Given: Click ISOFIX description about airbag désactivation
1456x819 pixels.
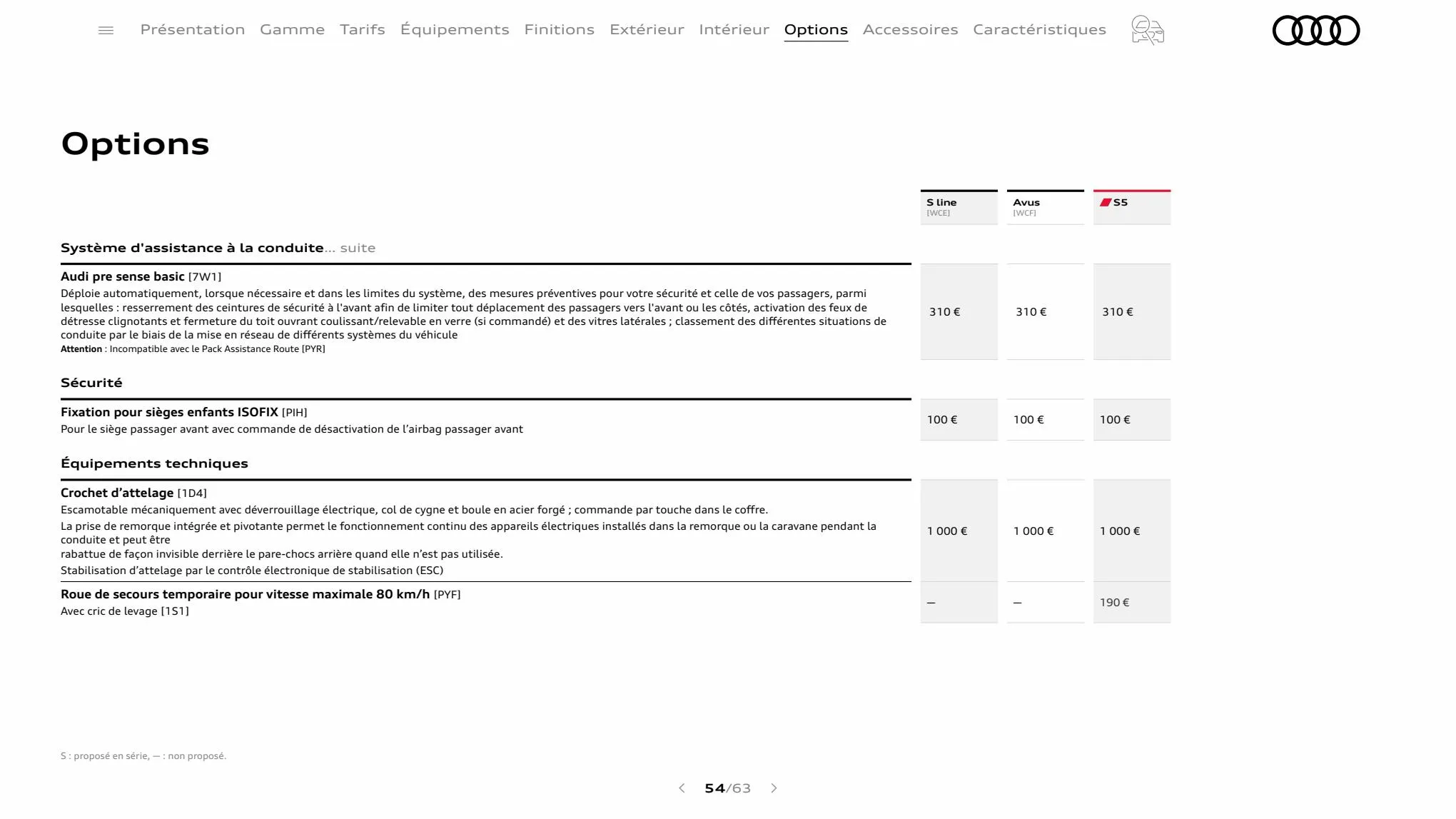Looking at the screenshot, I should pyautogui.click(x=292, y=429).
